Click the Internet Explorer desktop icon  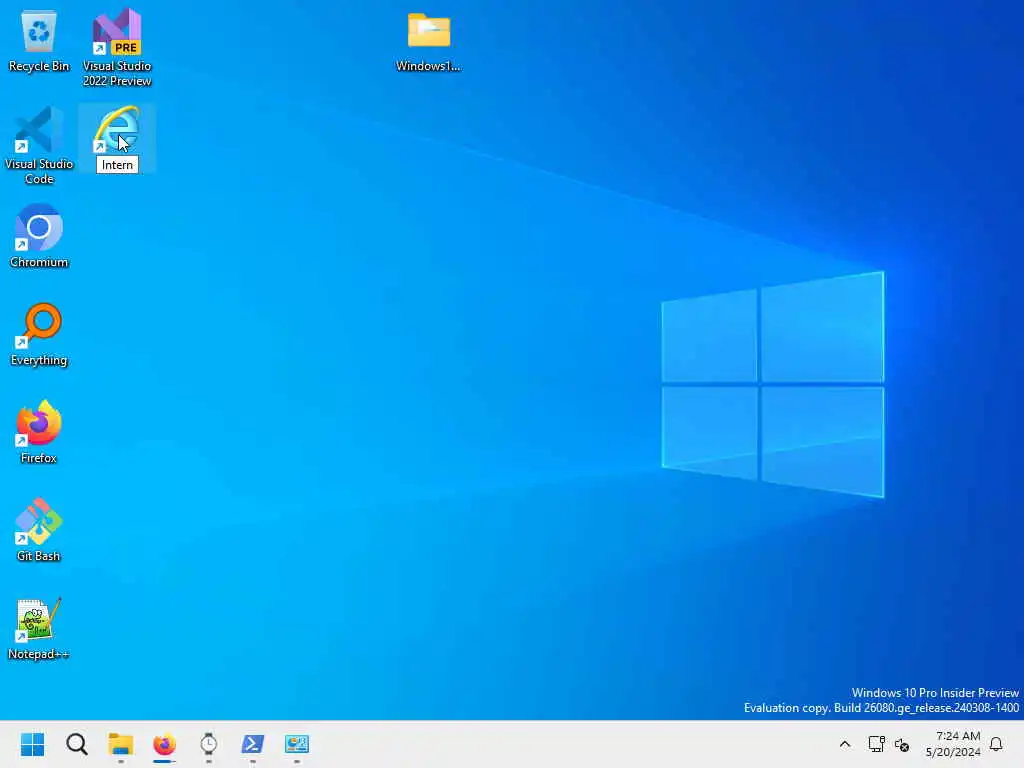tap(117, 131)
